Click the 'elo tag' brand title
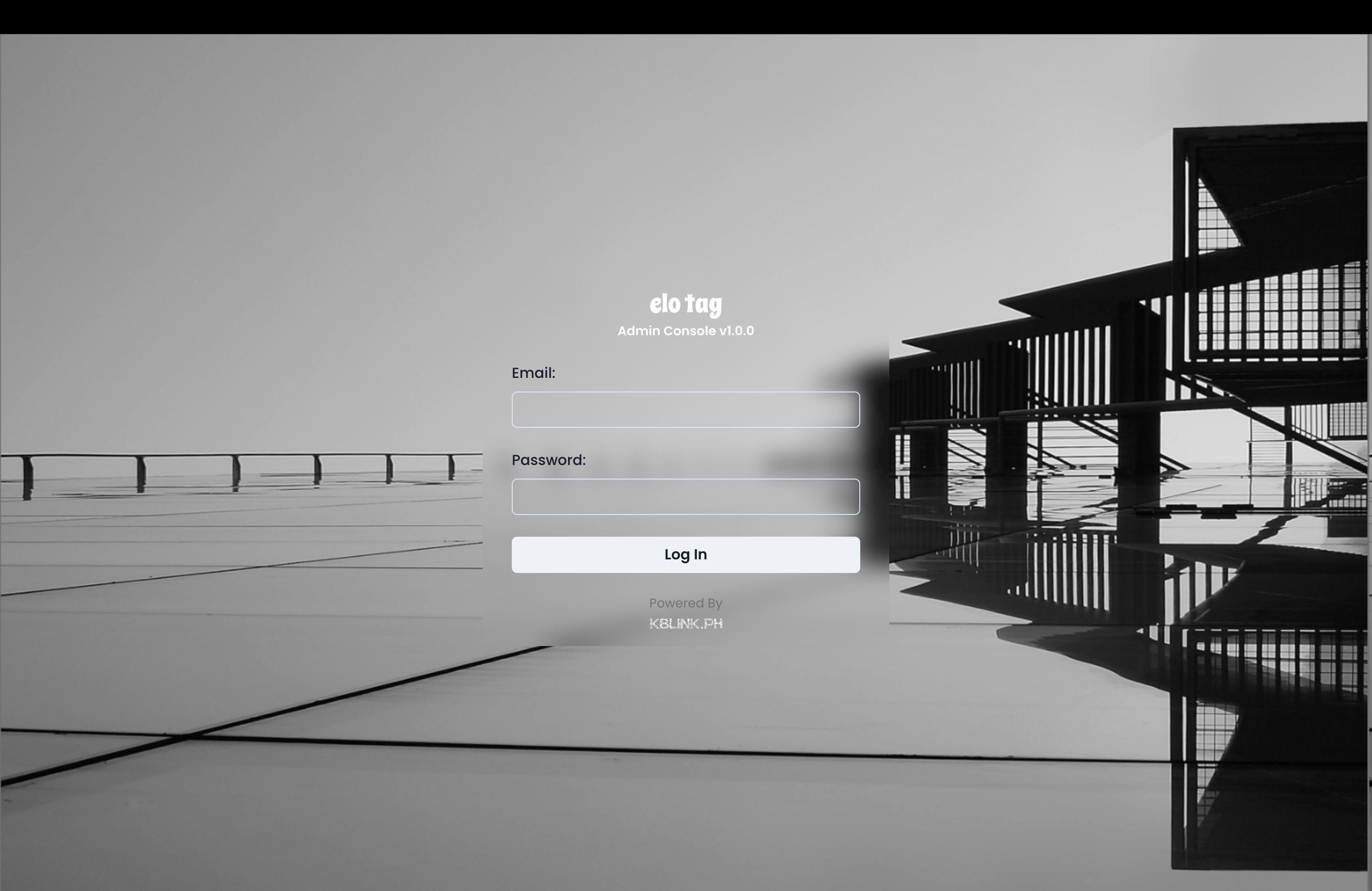This screenshot has width=1372, height=891. coord(685,302)
